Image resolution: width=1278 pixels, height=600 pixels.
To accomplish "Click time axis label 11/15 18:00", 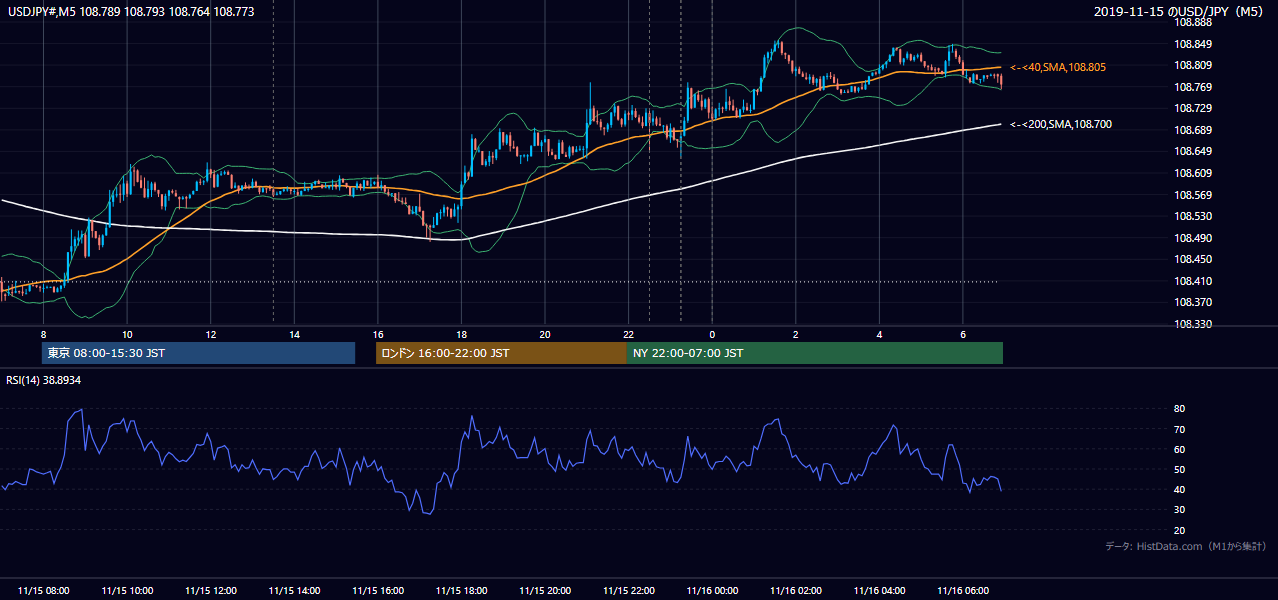I will click(x=461, y=591).
